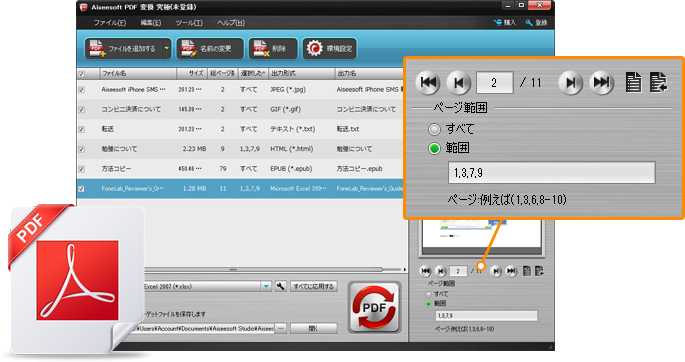The image size is (685, 362).
Task: Select 範囲 radio in small lower-right panel
Action: 429,303
